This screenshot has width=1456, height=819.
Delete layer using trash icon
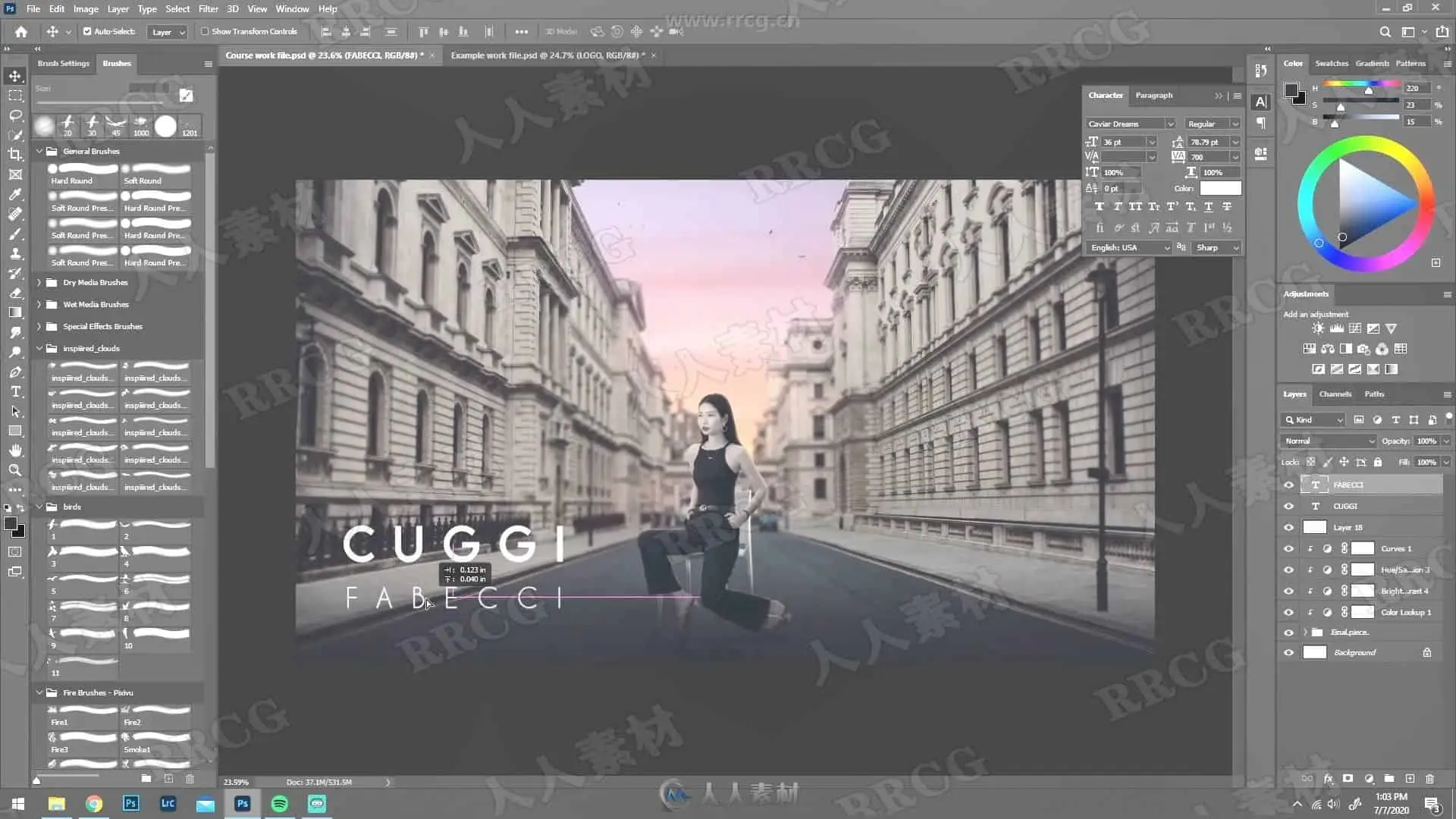(1429, 779)
